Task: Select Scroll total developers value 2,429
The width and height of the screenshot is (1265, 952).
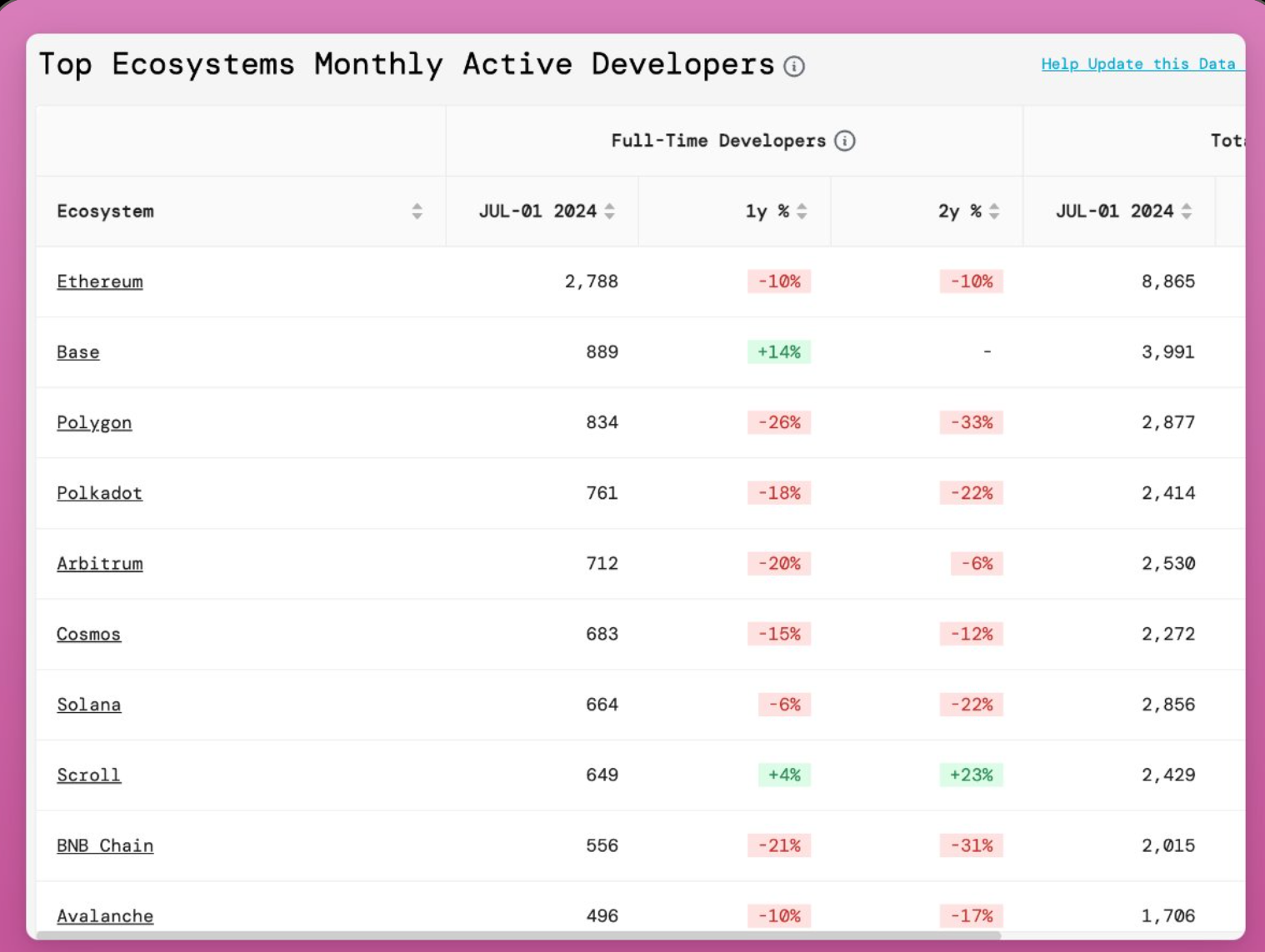Action: tap(1168, 775)
